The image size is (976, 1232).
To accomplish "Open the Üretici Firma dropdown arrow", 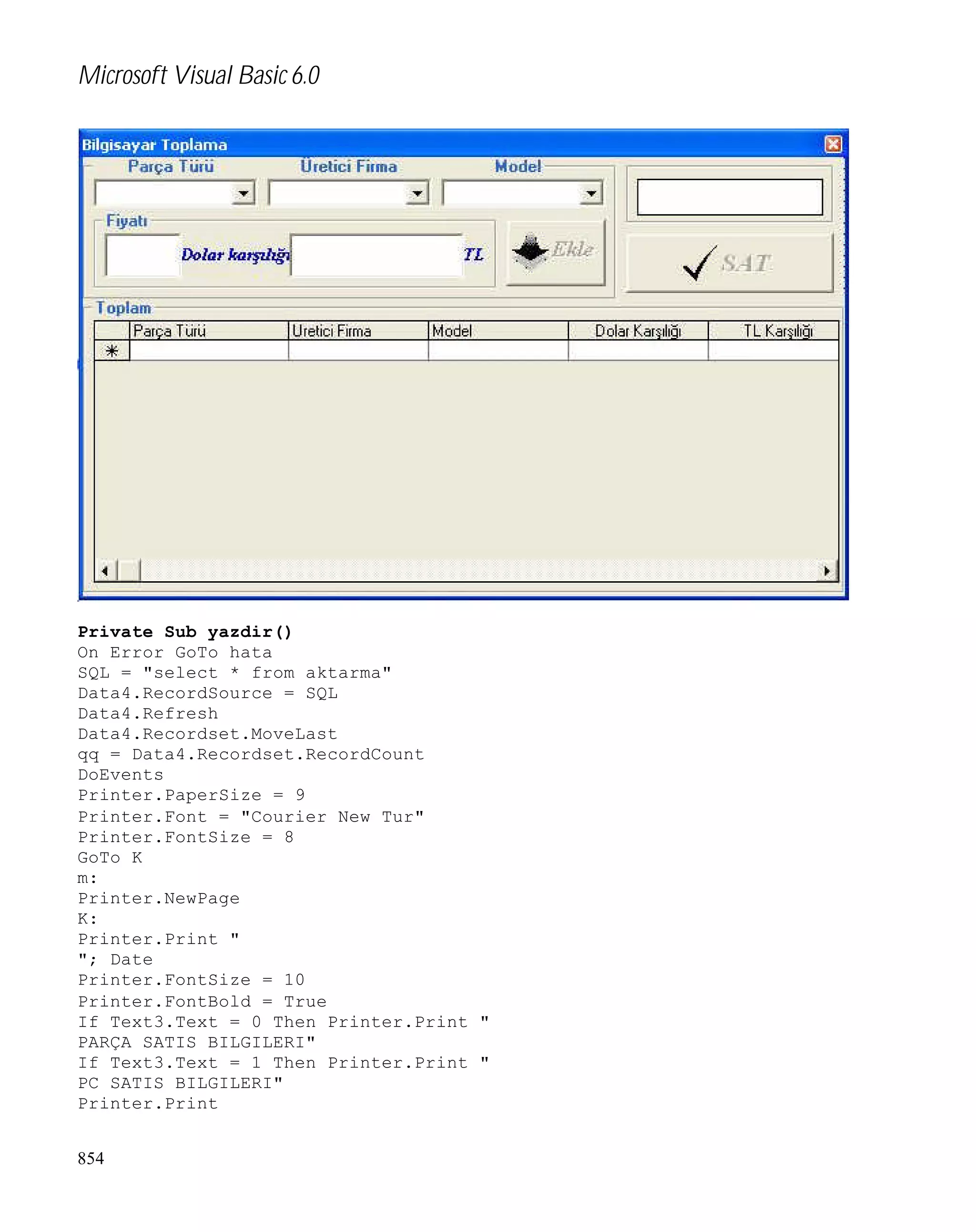I will point(417,193).
